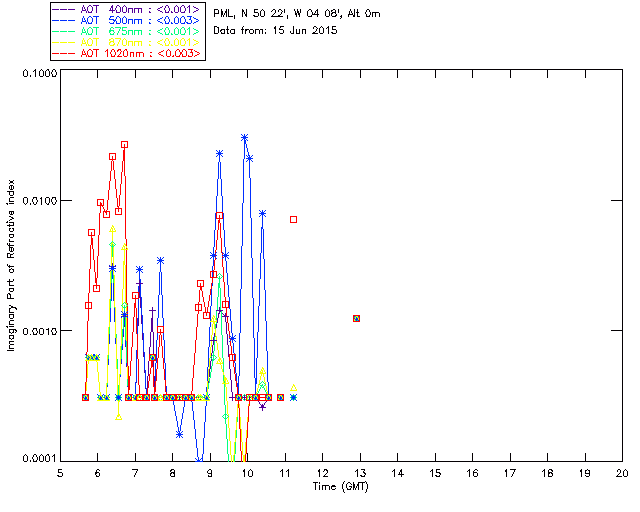Click the yellow dashed 870nm legend line

click(x=64, y=42)
